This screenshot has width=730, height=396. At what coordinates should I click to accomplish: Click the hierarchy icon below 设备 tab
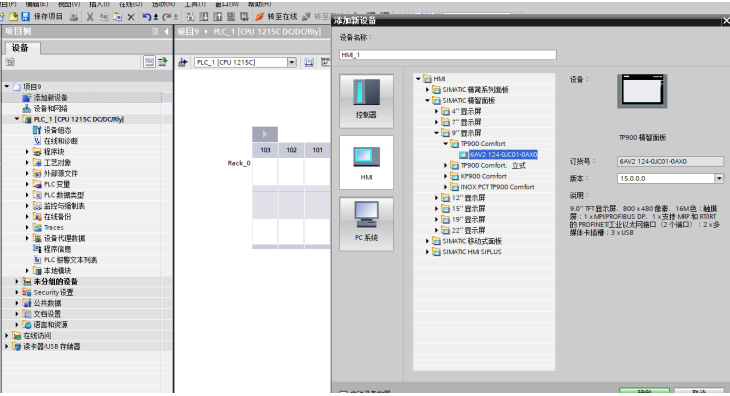point(10,62)
